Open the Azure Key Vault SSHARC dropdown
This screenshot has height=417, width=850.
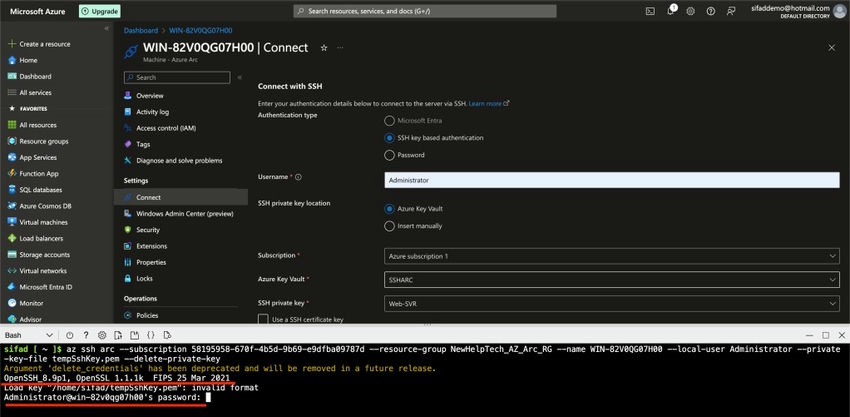(612, 280)
